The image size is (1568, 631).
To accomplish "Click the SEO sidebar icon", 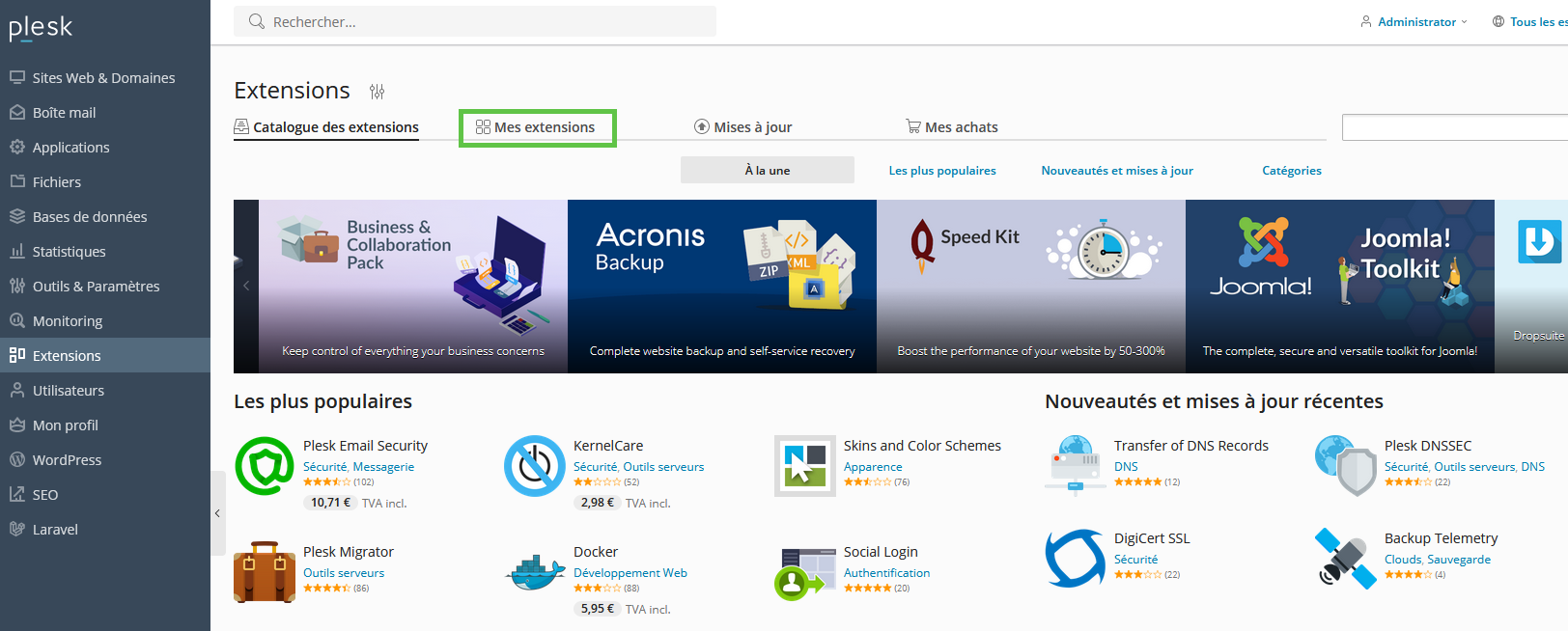I will click(17, 494).
